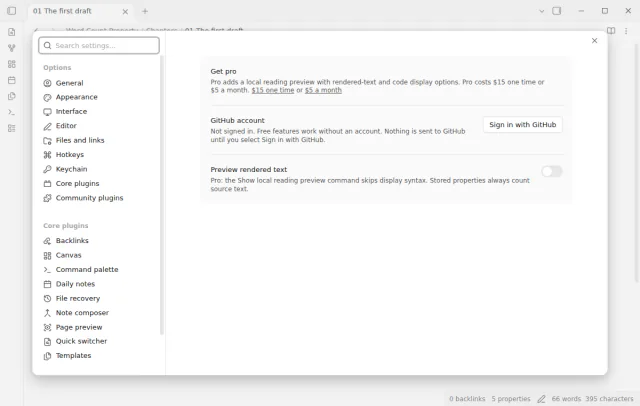Click the bottom ribbon list icon
Viewport: 640px width, 406px height.
point(12,128)
